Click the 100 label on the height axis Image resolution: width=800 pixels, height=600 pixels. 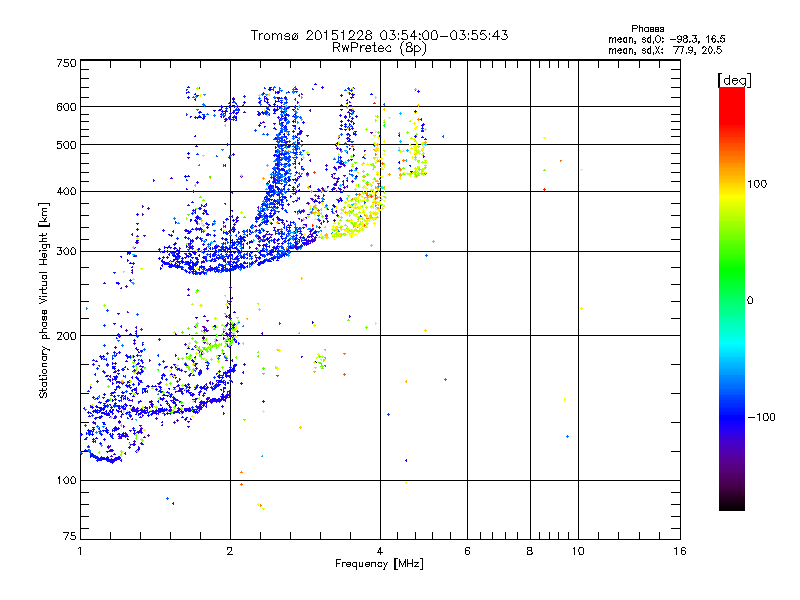click(x=66, y=481)
